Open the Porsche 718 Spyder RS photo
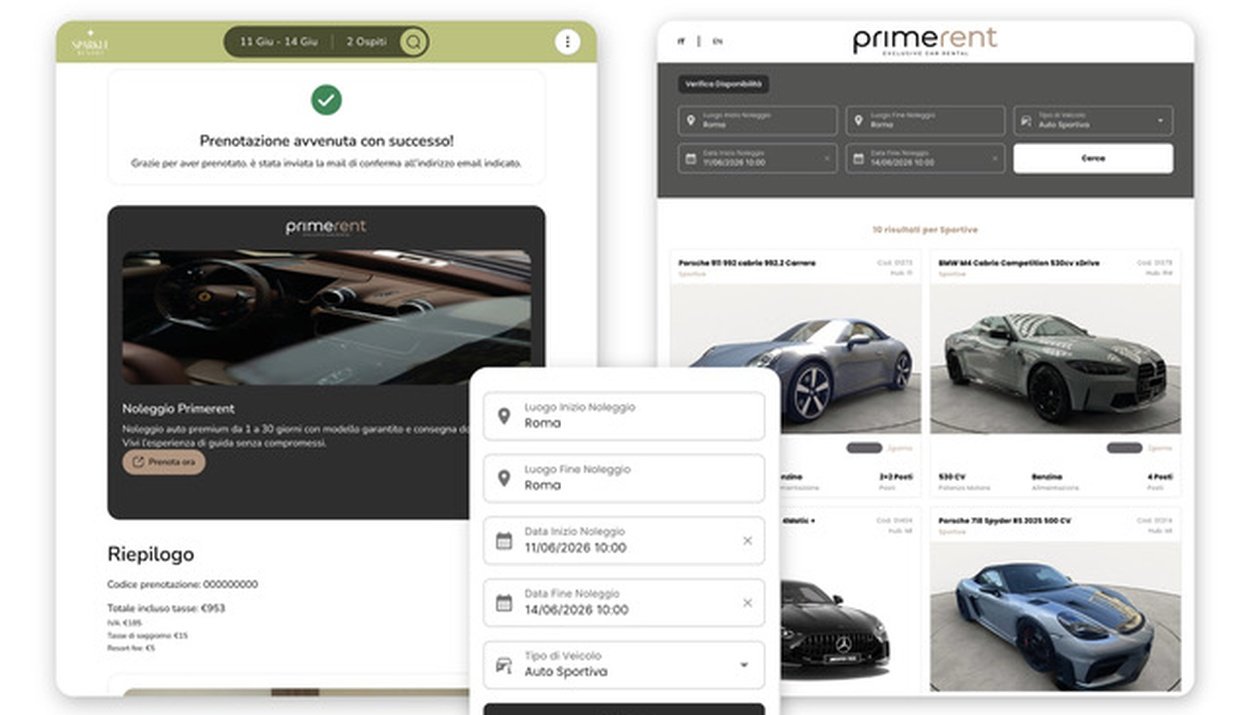This screenshot has width=1250, height=715. coord(1055,616)
